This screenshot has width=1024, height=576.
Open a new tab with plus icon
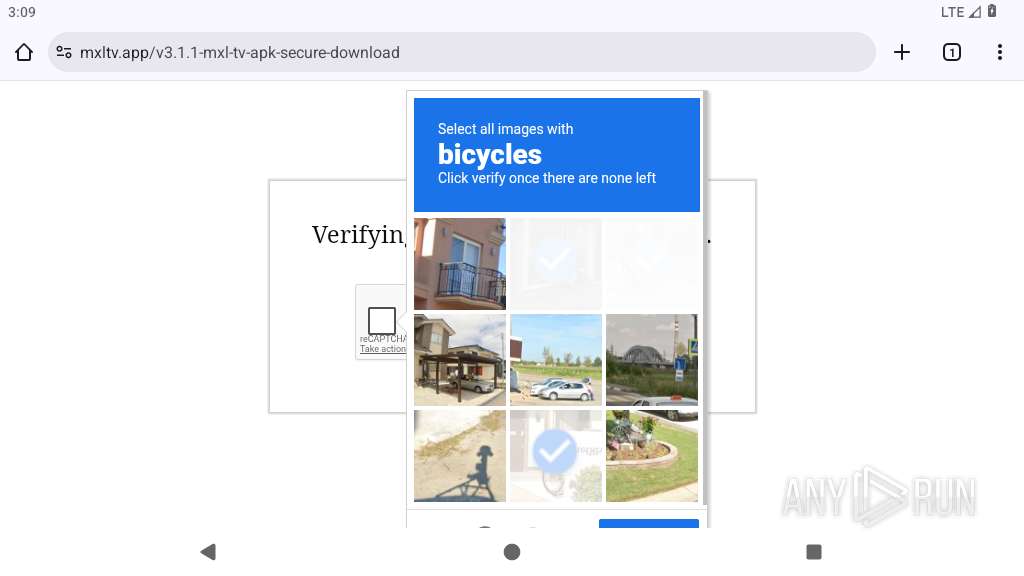coord(901,52)
